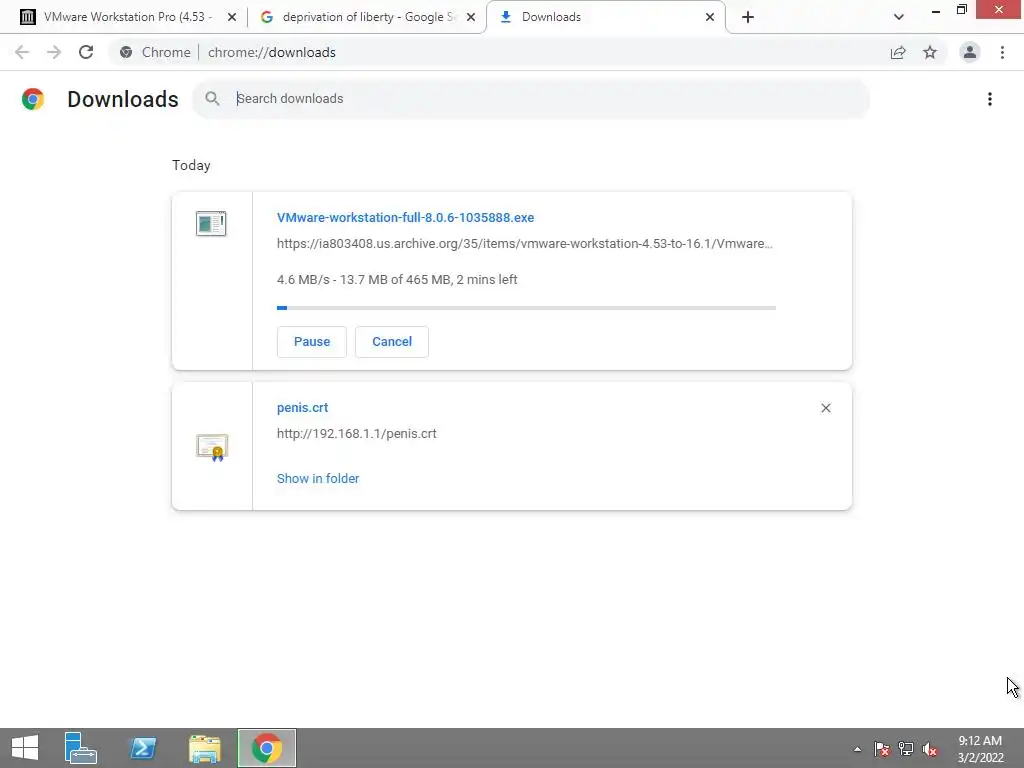Show hidden system tray icons
The height and width of the screenshot is (768, 1024).
tap(857, 749)
